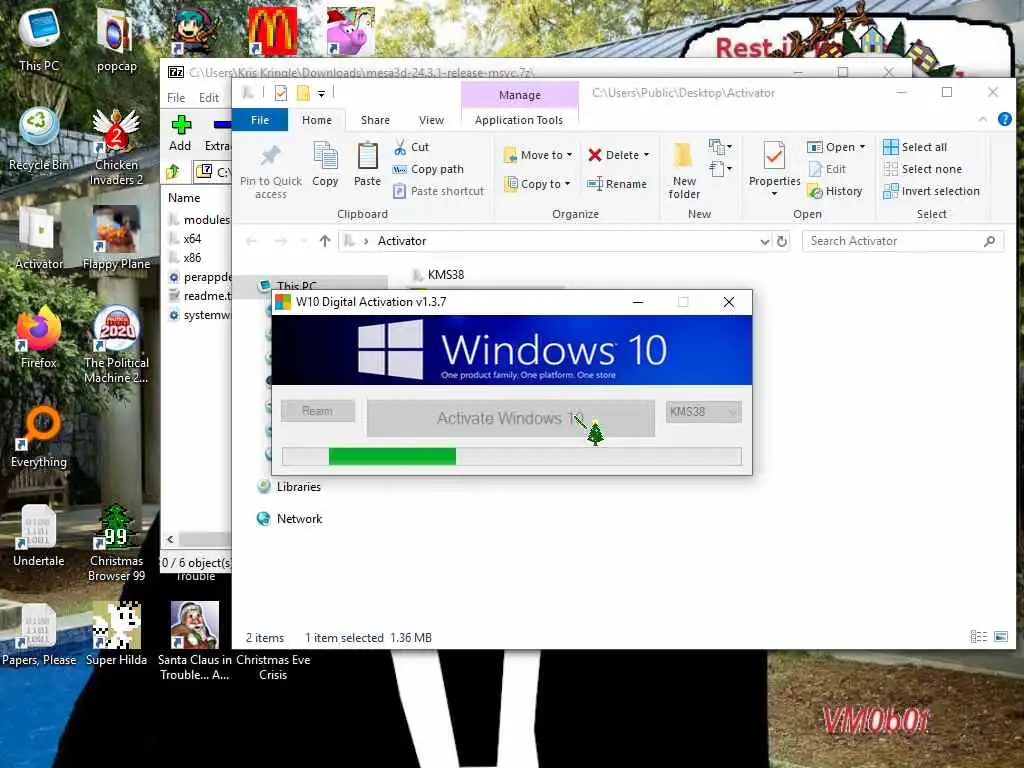
Task: Launch Super Hilda shortcut
Action: click(116, 634)
